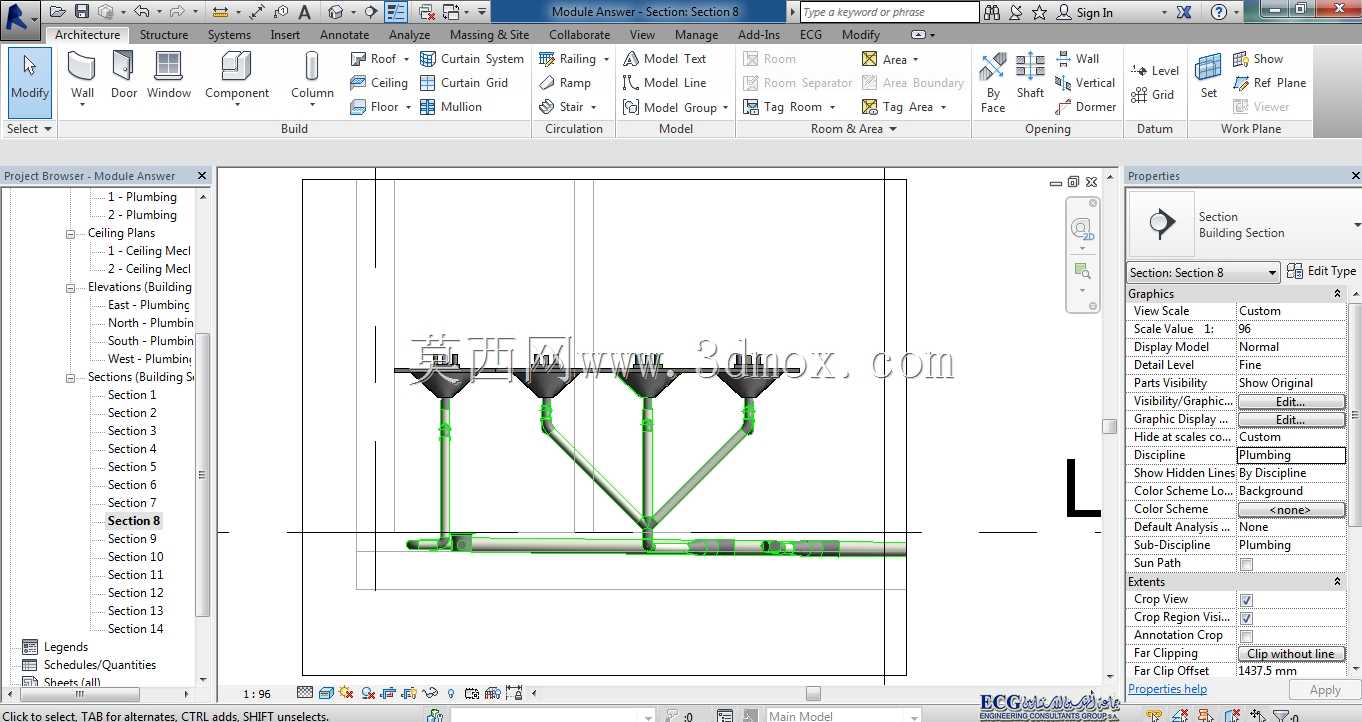Select the Mullion tool
The image size is (1362, 722).
[451, 107]
